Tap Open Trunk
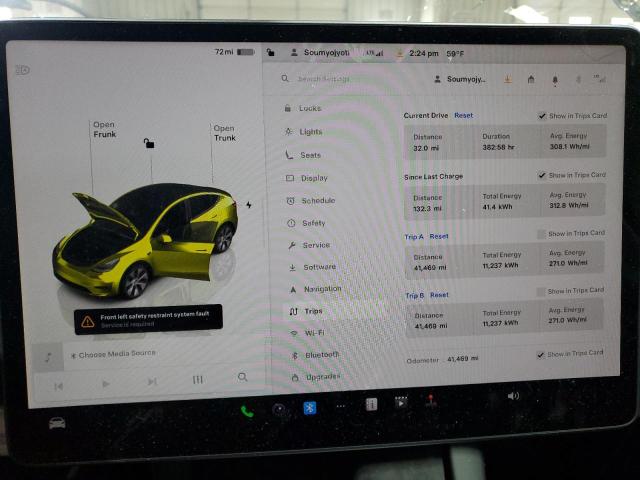 click(224, 133)
